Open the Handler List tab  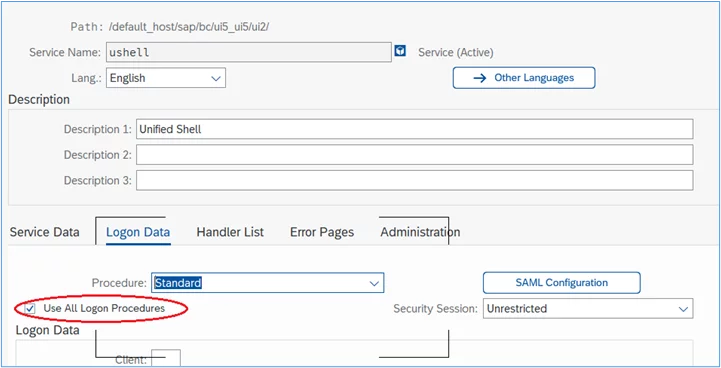pos(230,232)
